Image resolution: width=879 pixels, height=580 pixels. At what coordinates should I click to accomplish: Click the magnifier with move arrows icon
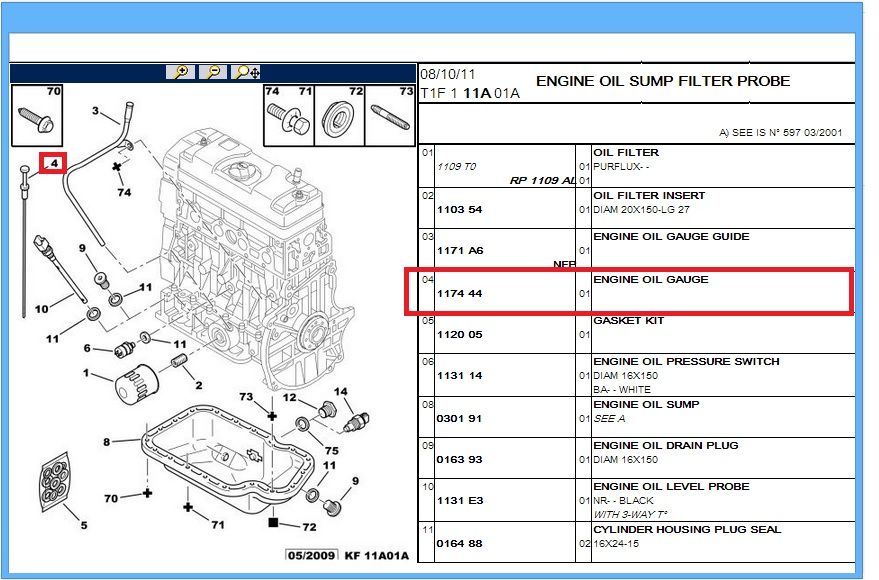coord(246,72)
